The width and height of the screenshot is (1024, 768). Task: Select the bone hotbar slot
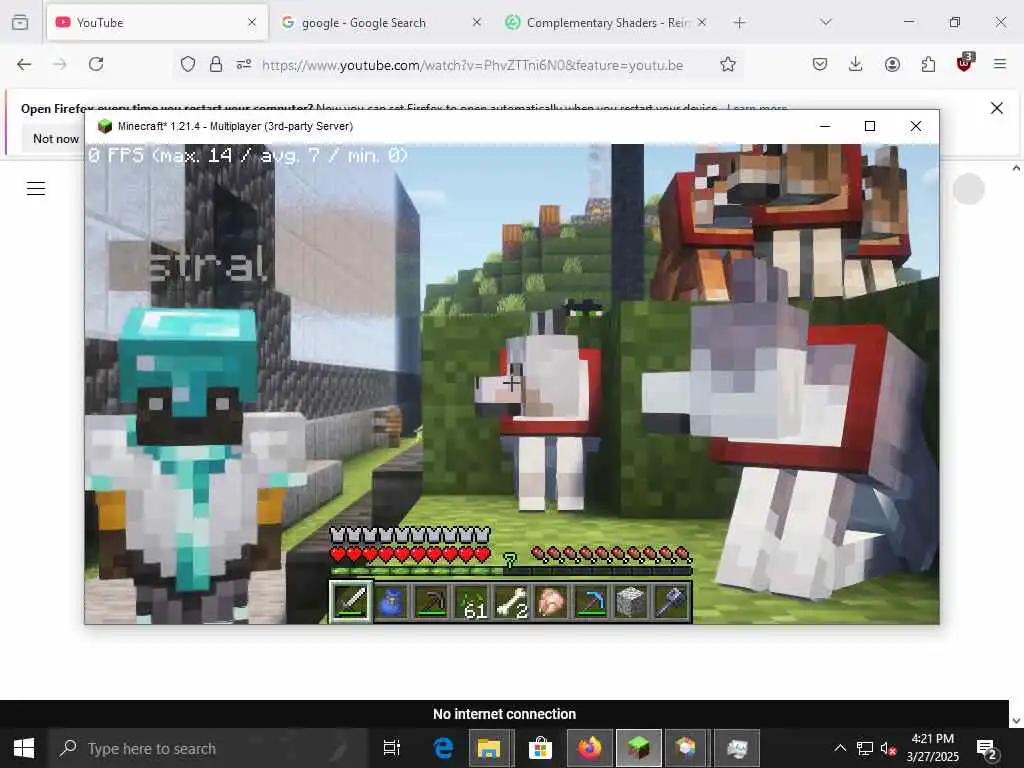click(x=511, y=601)
